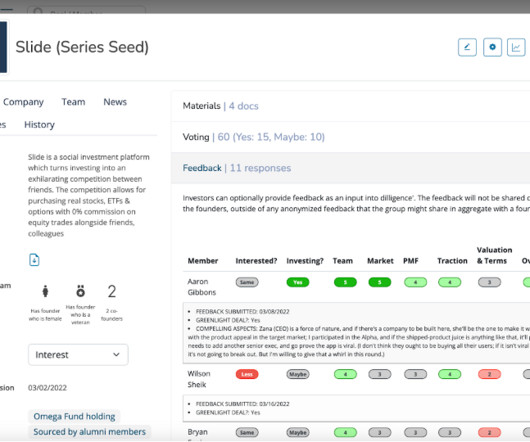Click the Investing? column header
530x442 pixels.
tap(305, 261)
